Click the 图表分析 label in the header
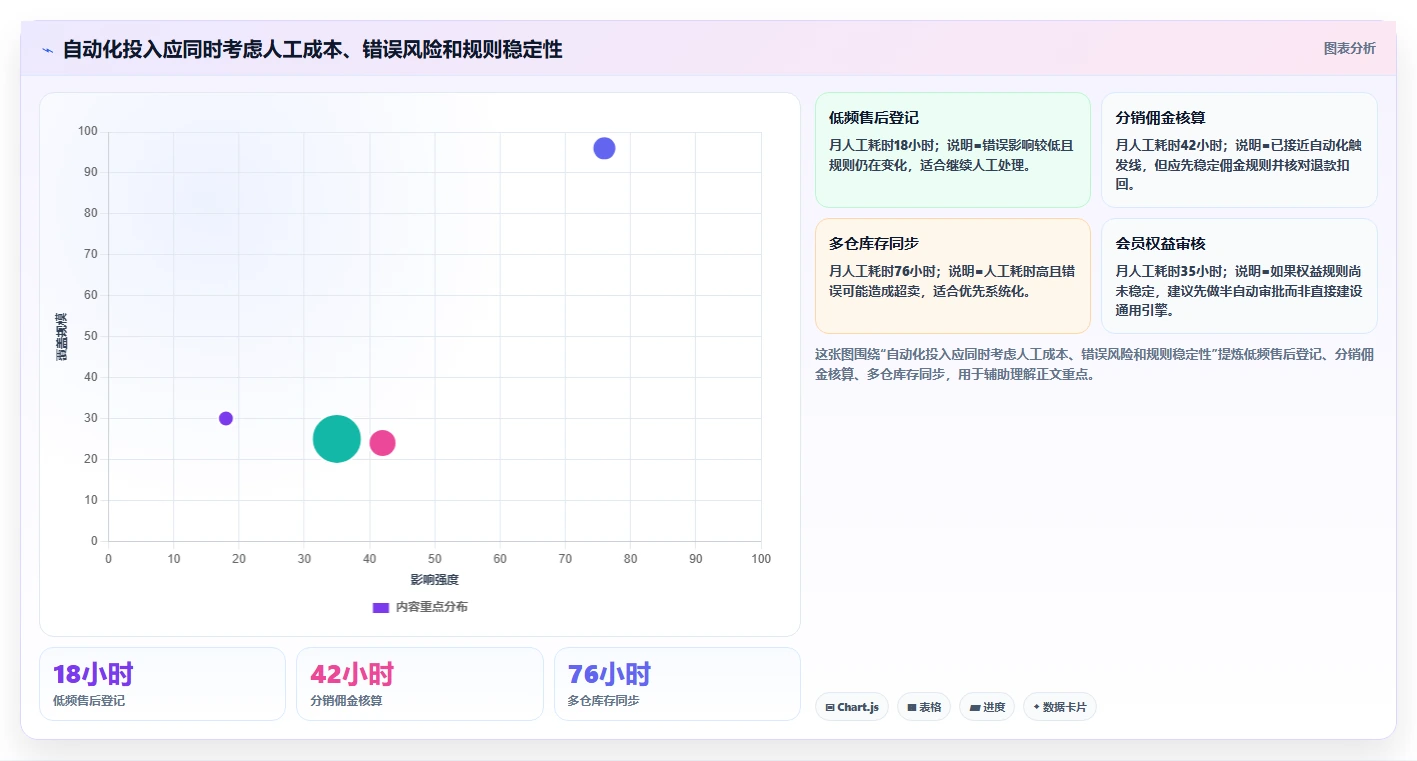This screenshot has width=1417, height=761. click(x=1349, y=48)
